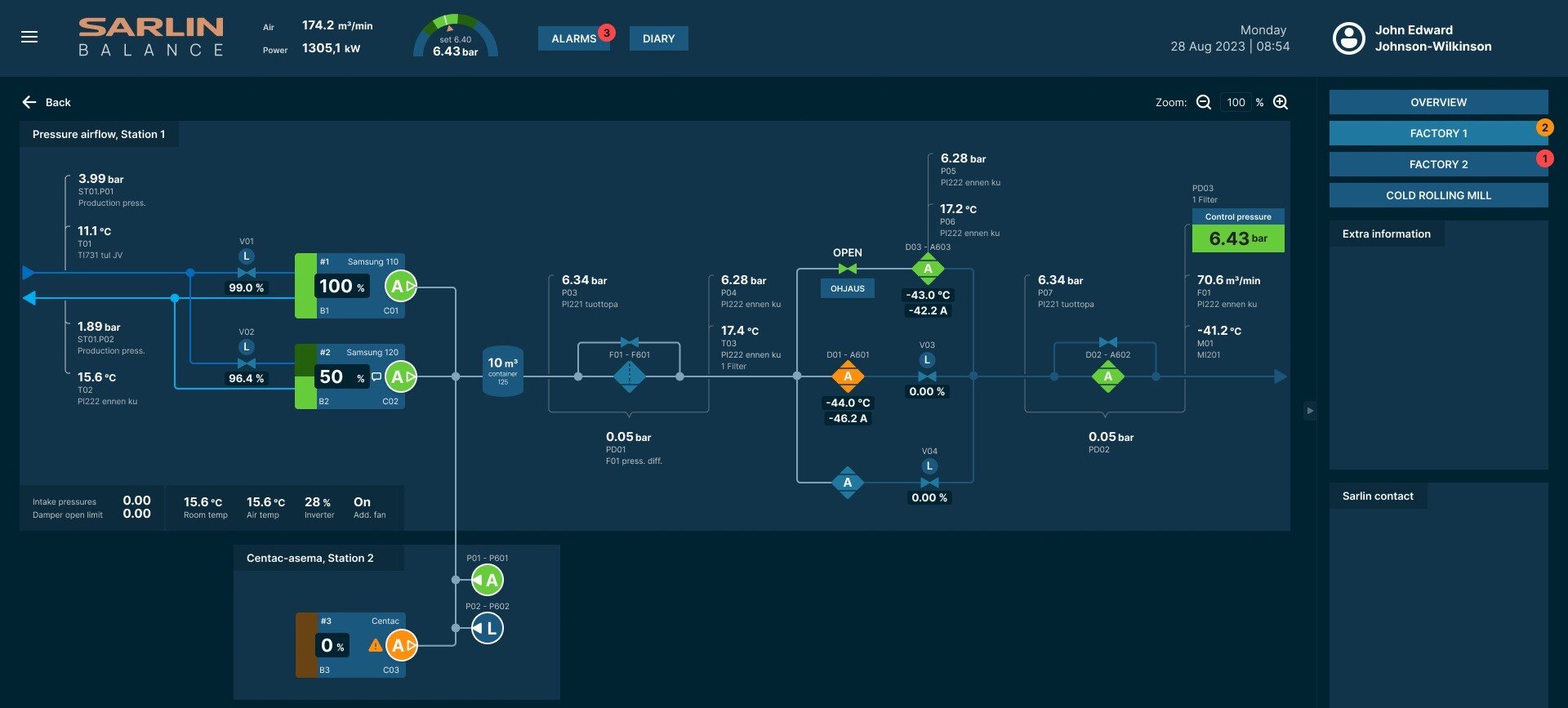
Task: Collapse the right side panel arrow
Action: click(1310, 411)
